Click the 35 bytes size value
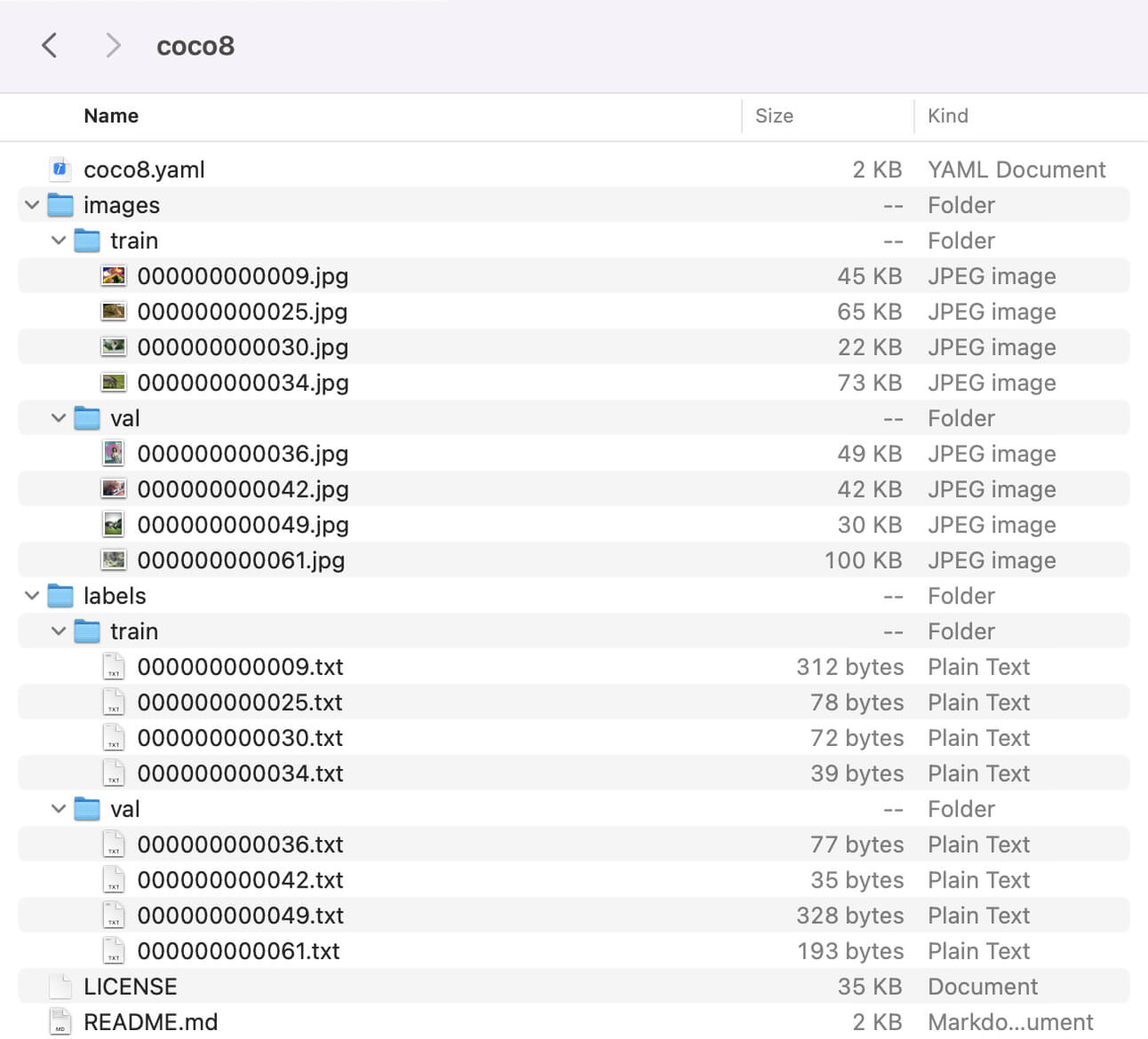1148x1039 pixels. [857, 879]
